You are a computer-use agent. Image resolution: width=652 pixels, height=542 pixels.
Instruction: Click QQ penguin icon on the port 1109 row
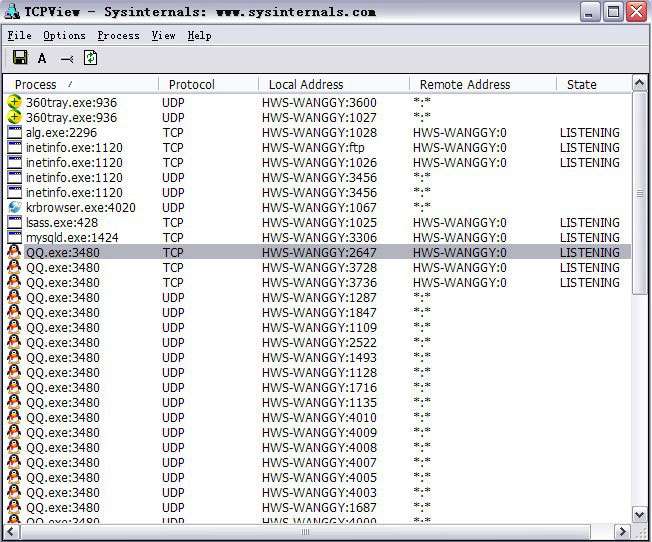[x=14, y=327]
